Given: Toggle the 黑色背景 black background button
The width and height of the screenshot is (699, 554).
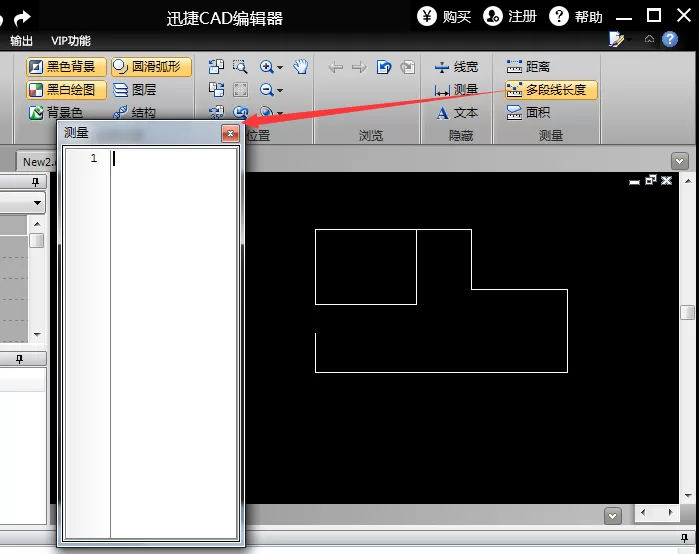Looking at the screenshot, I should click(x=66, y=67).
